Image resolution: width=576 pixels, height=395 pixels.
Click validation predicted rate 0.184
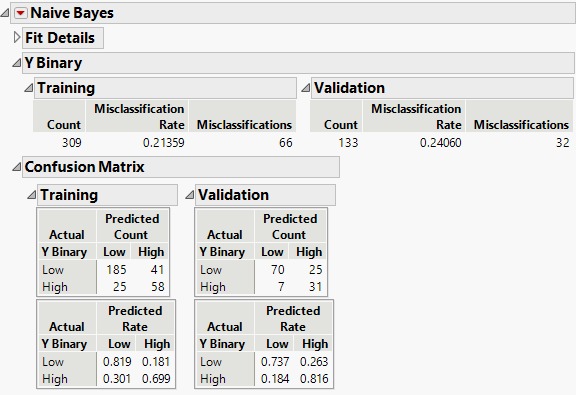pyautogui.click(x=275, y=379)
